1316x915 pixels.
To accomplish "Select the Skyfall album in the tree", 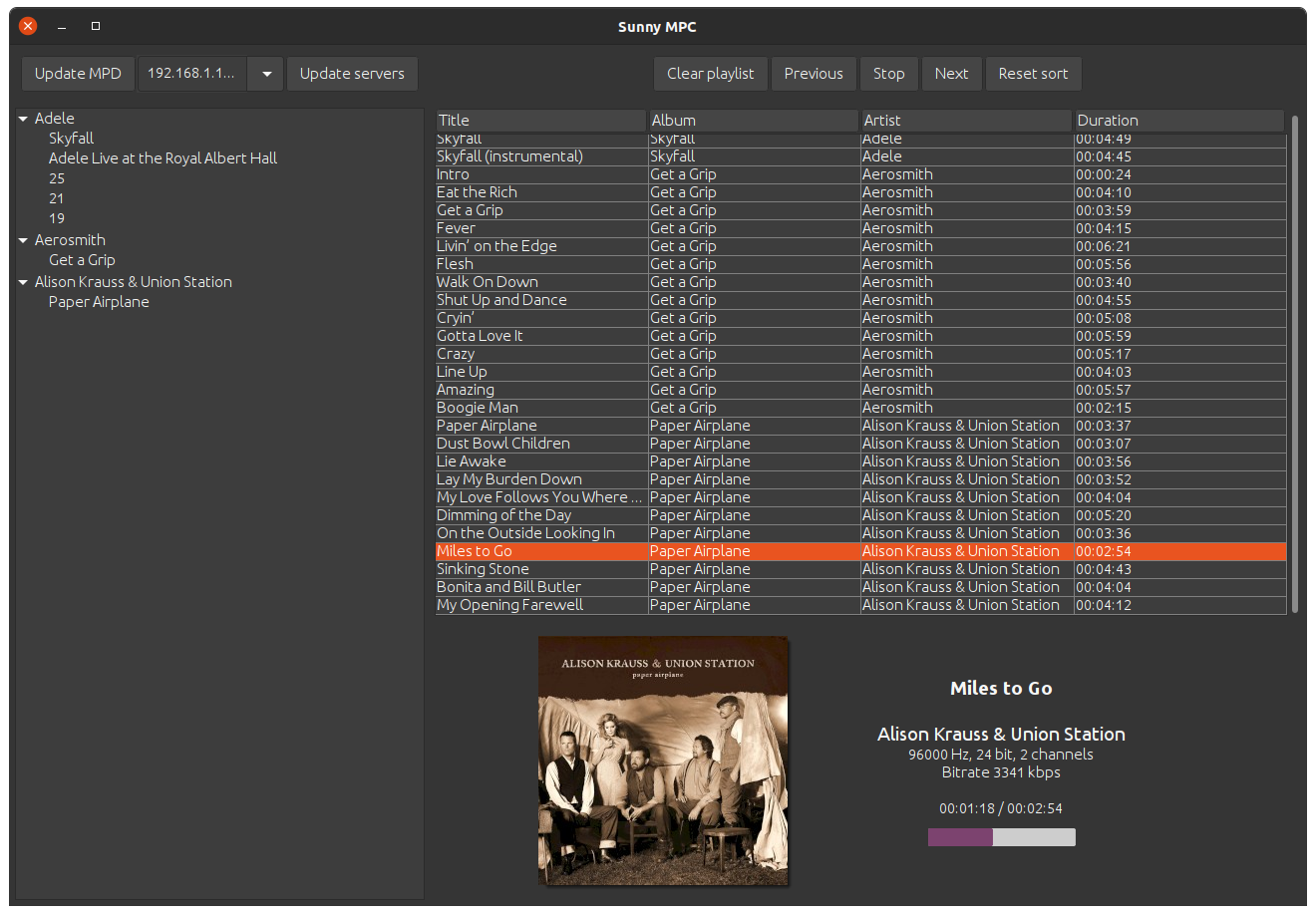I will coord(71,139).
